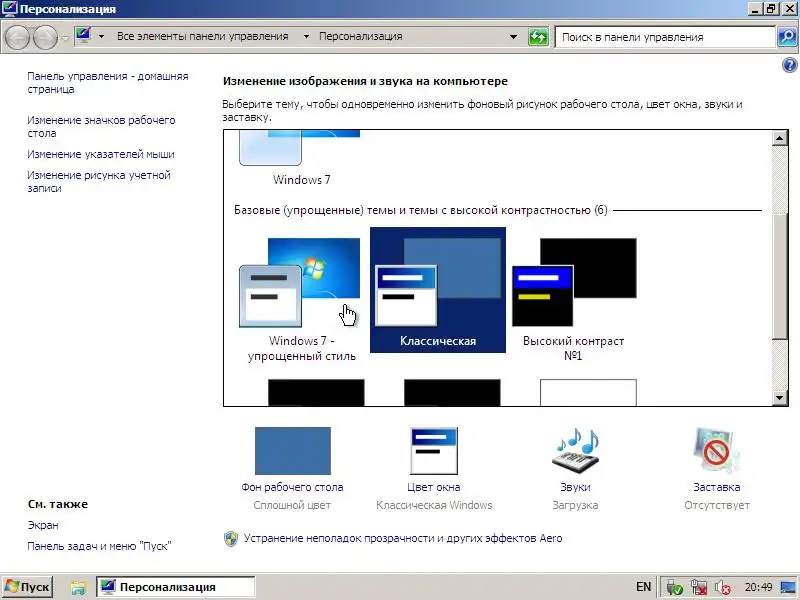Click the 'Звуки' music notes icon
Image resolution: width=800 pixels, height=600 pixels.
click(576, 451)
